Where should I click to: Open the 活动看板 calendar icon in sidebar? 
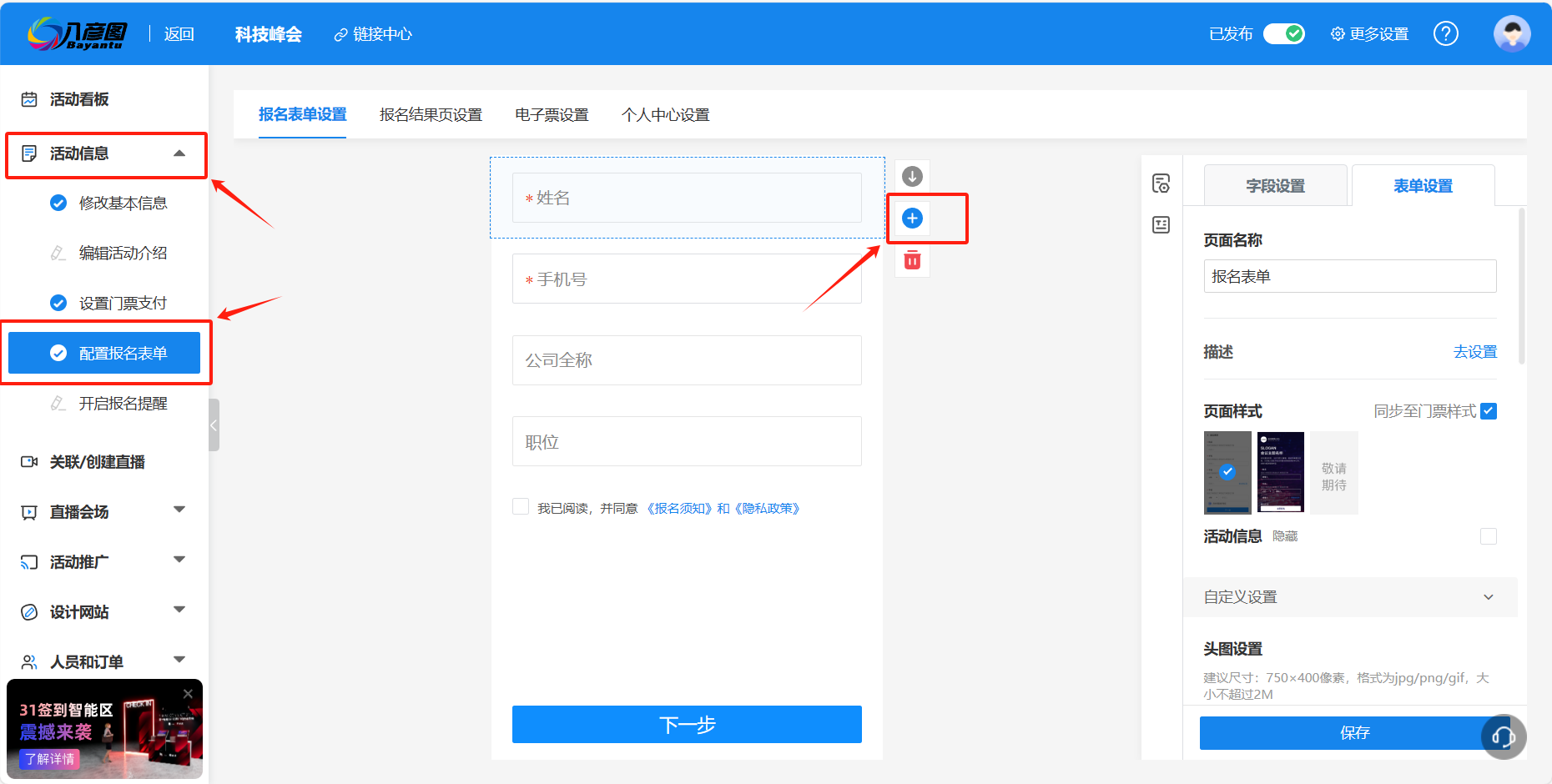[x=30, y=99]
